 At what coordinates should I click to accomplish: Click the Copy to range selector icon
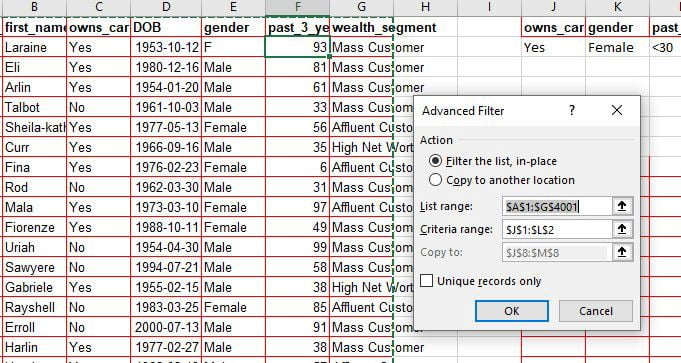coord(622,252)
